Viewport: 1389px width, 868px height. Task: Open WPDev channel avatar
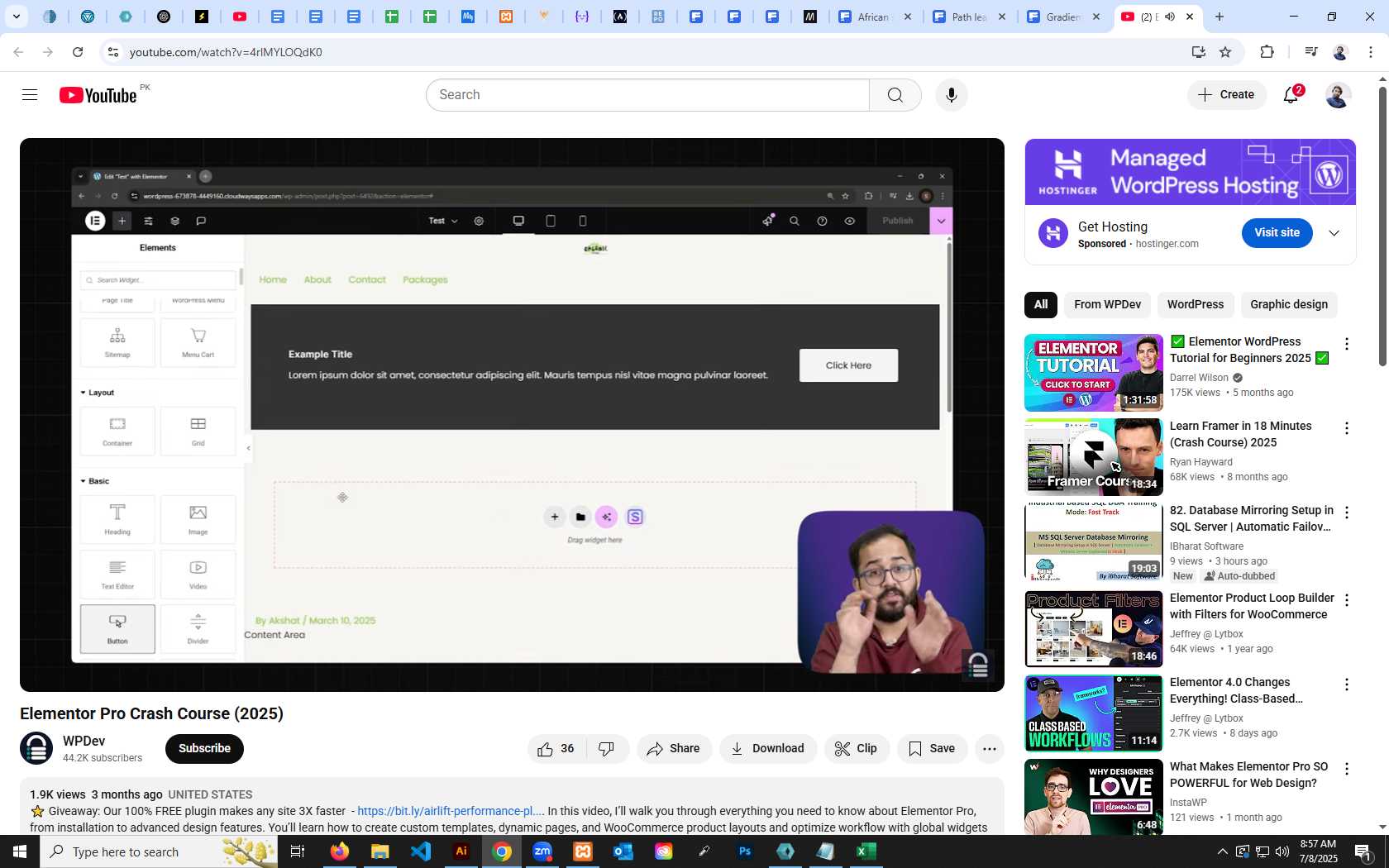click(36, 749)
